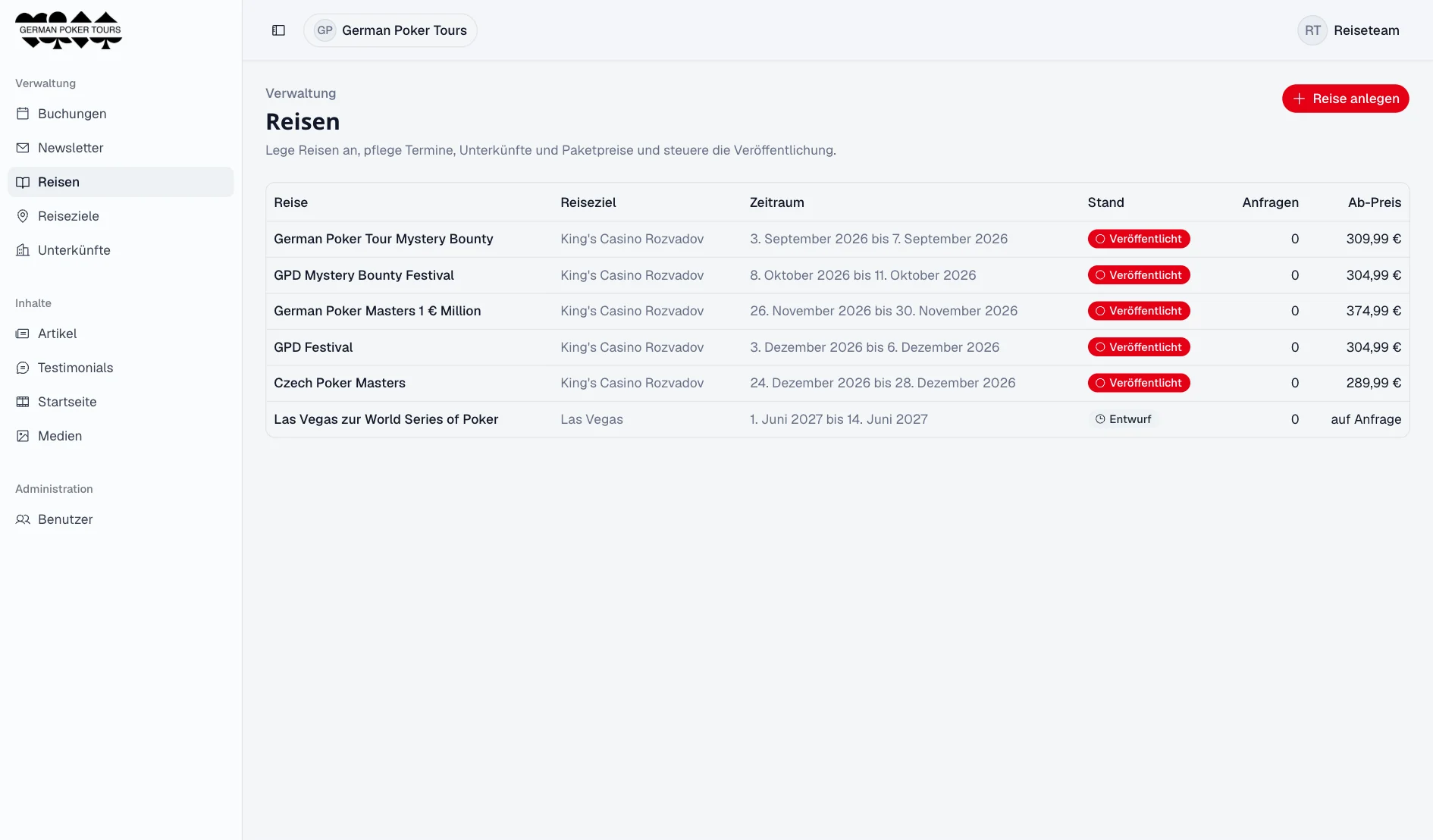Click the Stand column header
Image resolution: width=1433 pixels, height=840 pixels.
pos(1105,202)
